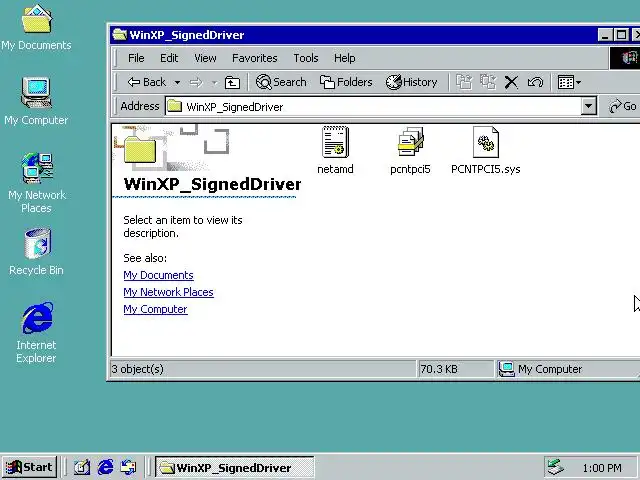Image resolution: width=640 pixels, height=480 pixels.
Task: Open the Tools menu
Action: pyautogui.click(x=306, y=58)
